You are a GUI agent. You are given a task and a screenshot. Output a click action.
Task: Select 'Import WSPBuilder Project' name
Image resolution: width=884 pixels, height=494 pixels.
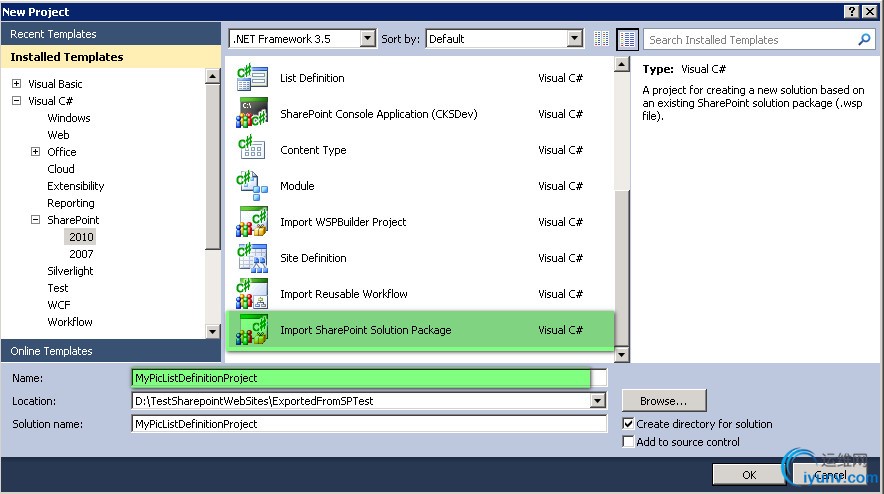pyautogui.click(x=343, y=222)
